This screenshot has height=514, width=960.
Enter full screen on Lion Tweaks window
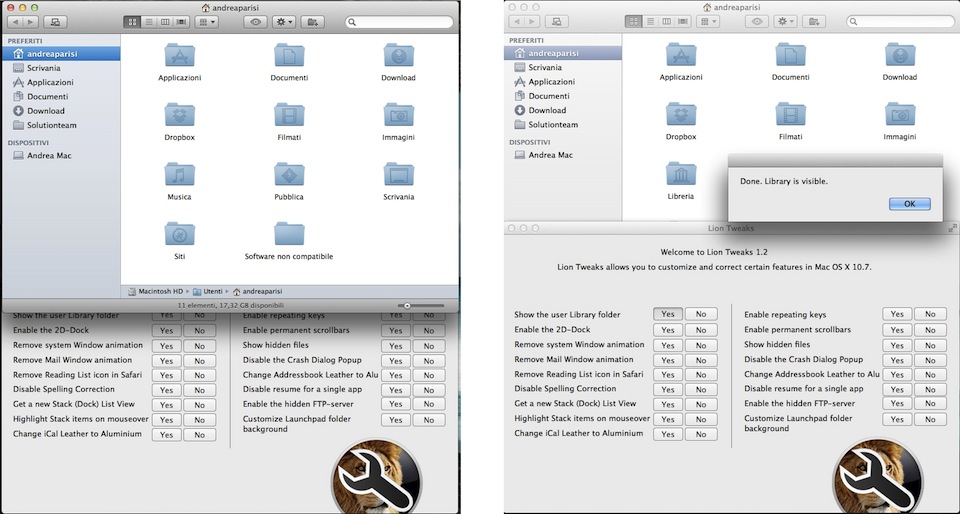[952, 228]
